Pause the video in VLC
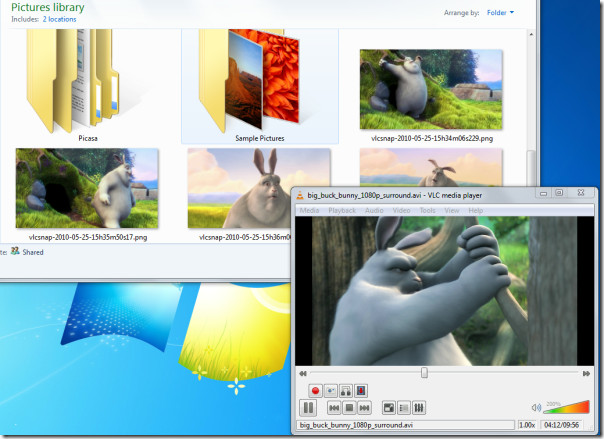The image size is (604, 439). point(308,408)
